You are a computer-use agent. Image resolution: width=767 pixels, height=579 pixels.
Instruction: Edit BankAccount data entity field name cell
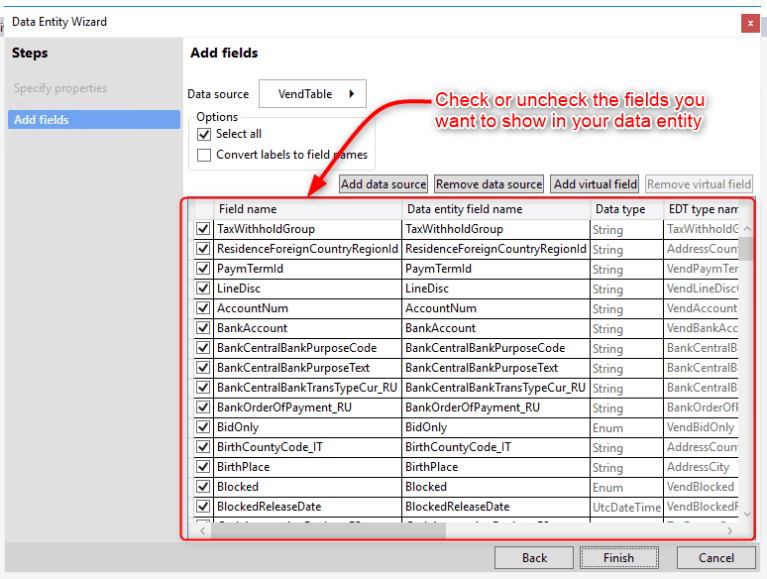[496, 328]
